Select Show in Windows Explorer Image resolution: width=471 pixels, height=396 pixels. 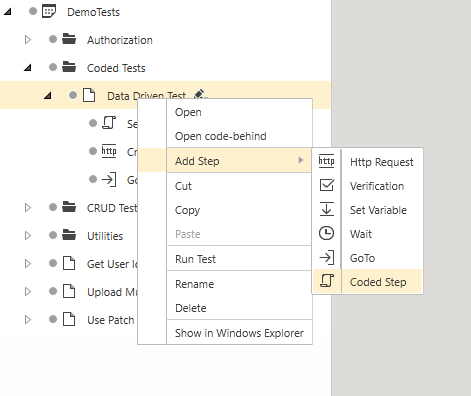(225, 333)
